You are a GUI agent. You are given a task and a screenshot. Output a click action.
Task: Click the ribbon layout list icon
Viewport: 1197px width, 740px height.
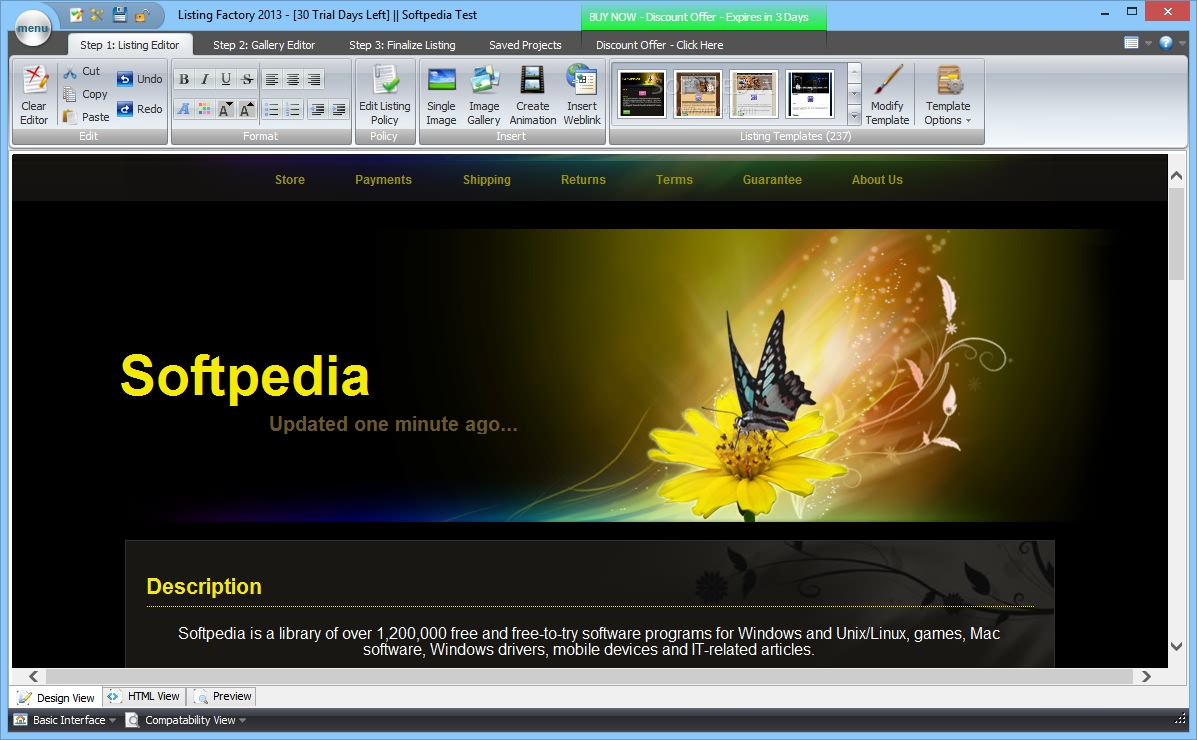click(x=1131, y=43)
